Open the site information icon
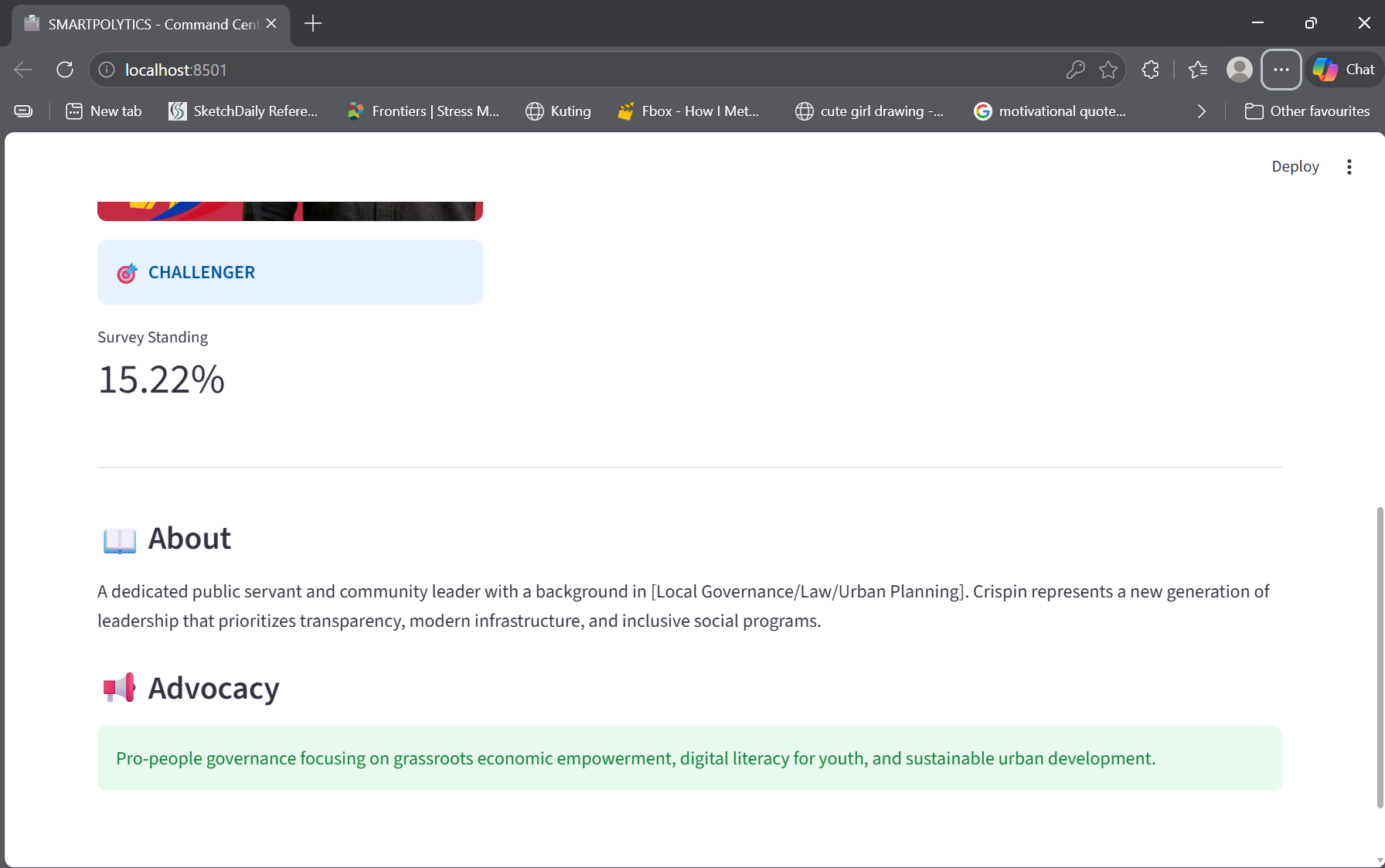1385x868 pixels. (107, 70)
